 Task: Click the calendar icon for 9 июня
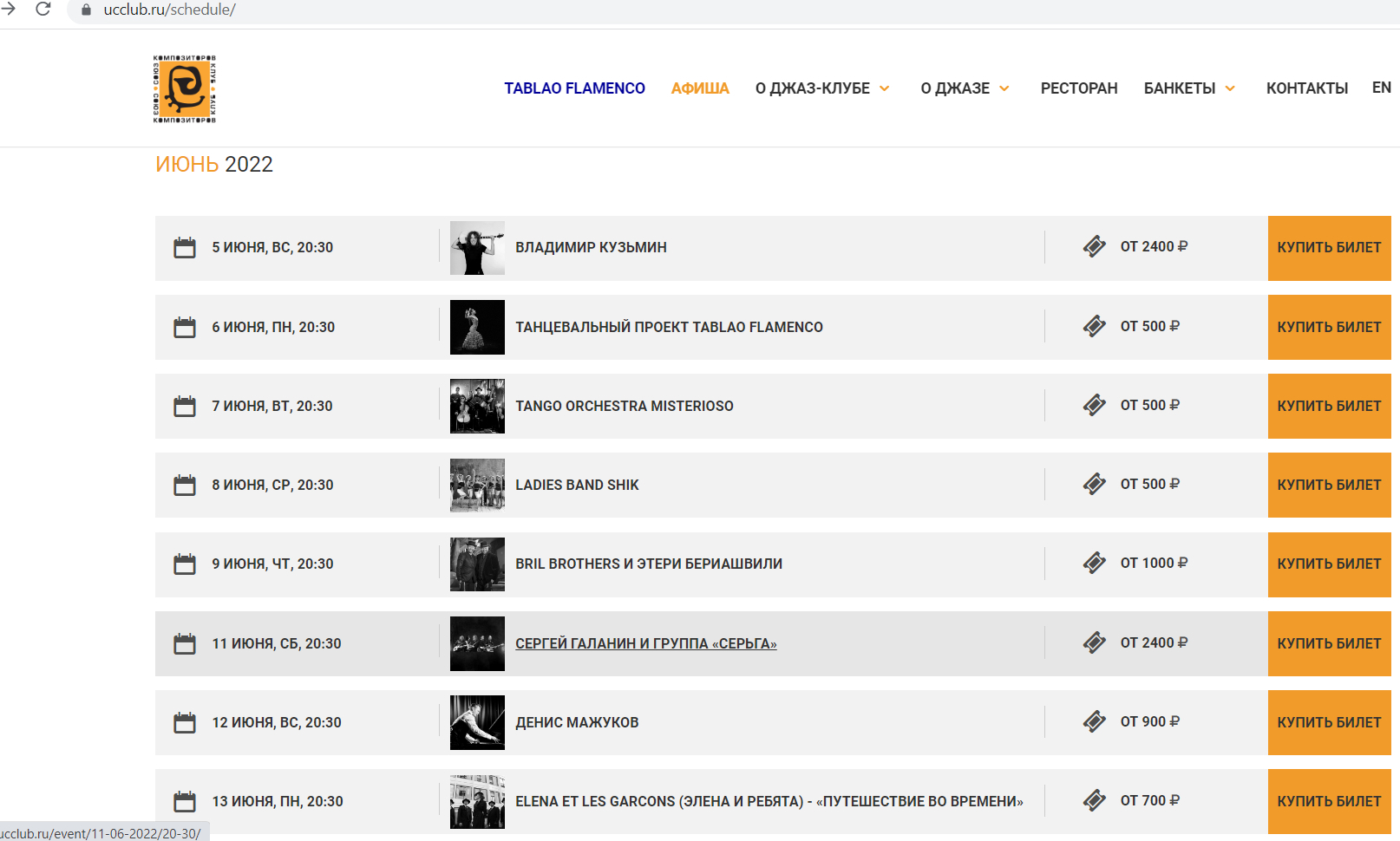coord(185,564)
